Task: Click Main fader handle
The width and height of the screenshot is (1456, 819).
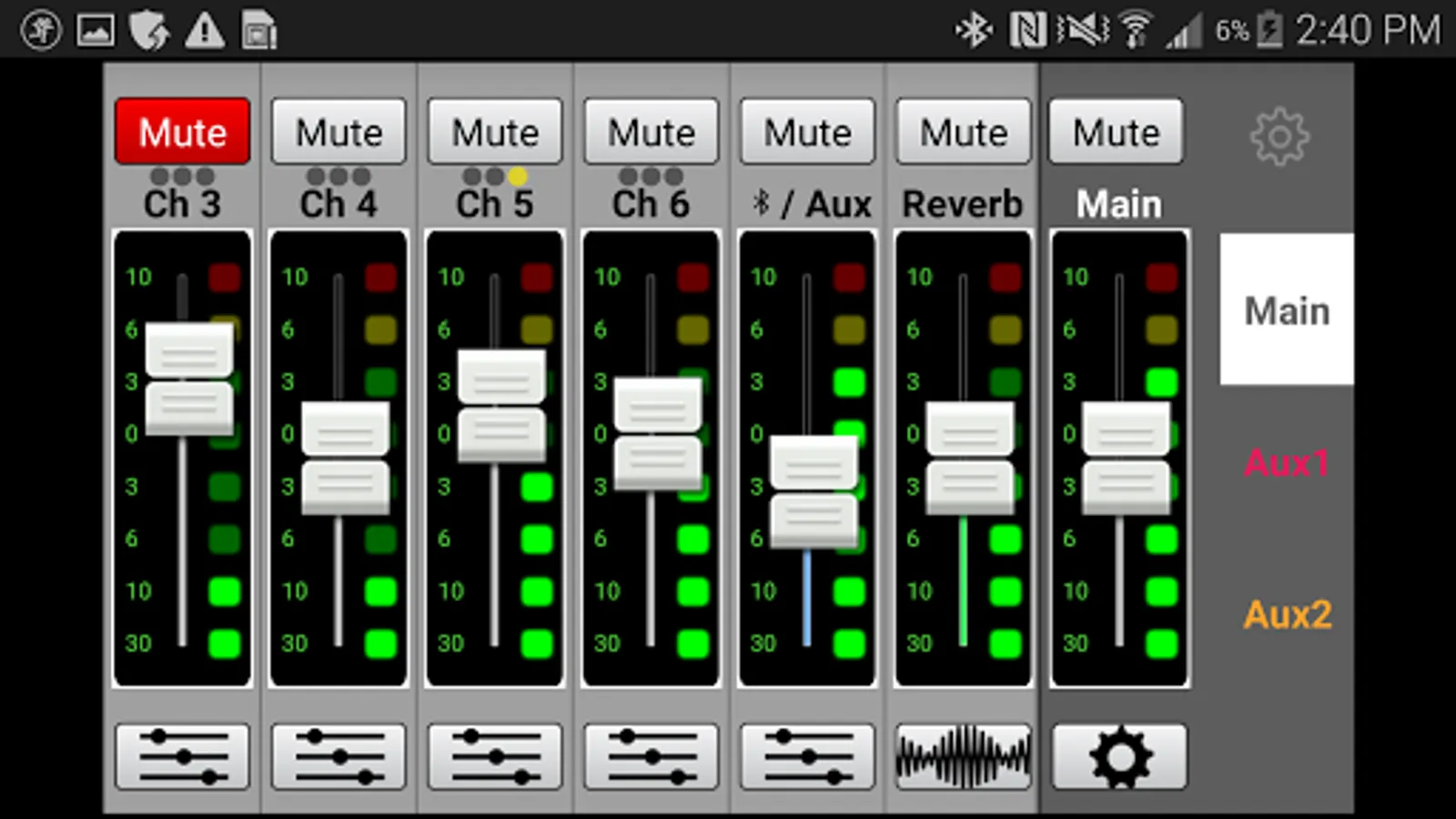Action: [x=1126, y=459]
